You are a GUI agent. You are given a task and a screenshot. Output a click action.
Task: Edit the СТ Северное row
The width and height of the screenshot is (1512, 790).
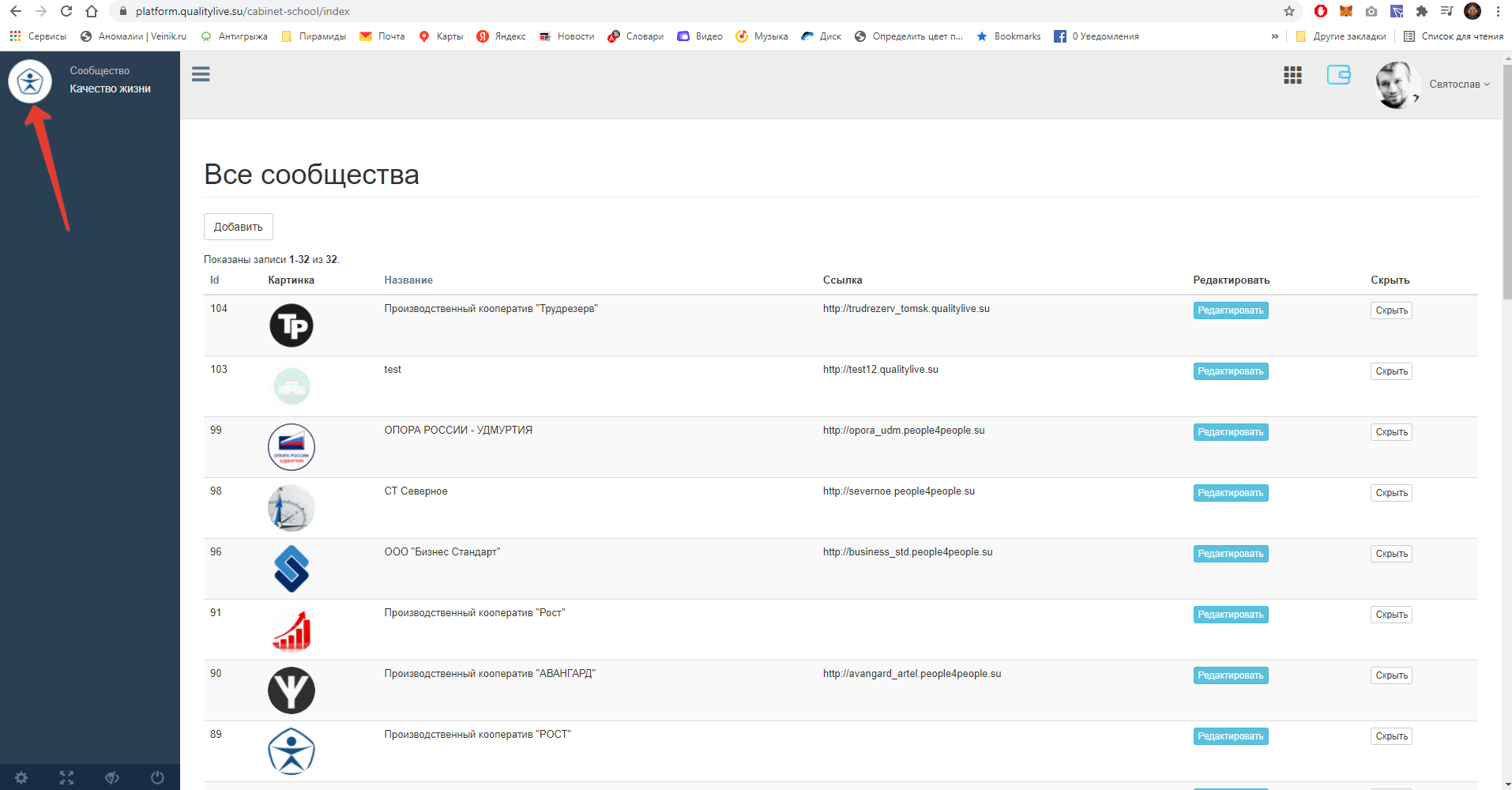[1231, 493]
